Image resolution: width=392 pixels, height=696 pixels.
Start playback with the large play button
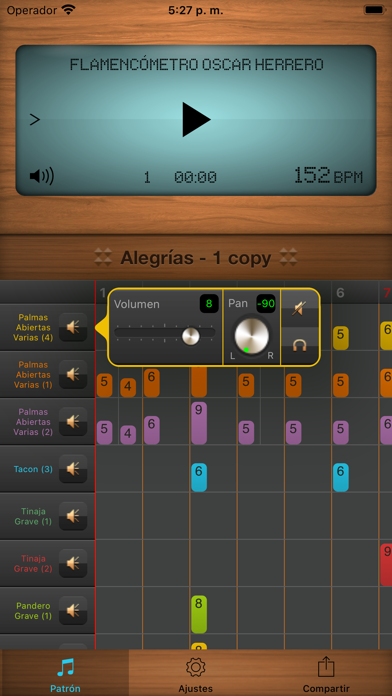click(x=196, y=119)
